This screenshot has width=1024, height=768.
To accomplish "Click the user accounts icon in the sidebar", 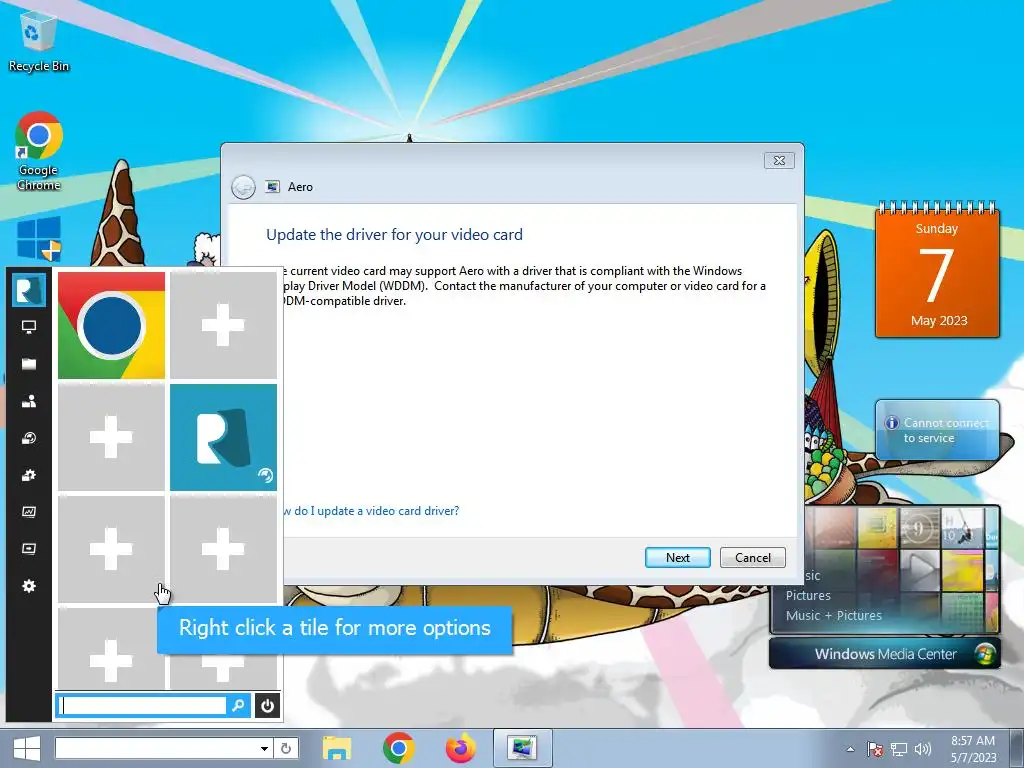I will [29, 402].
